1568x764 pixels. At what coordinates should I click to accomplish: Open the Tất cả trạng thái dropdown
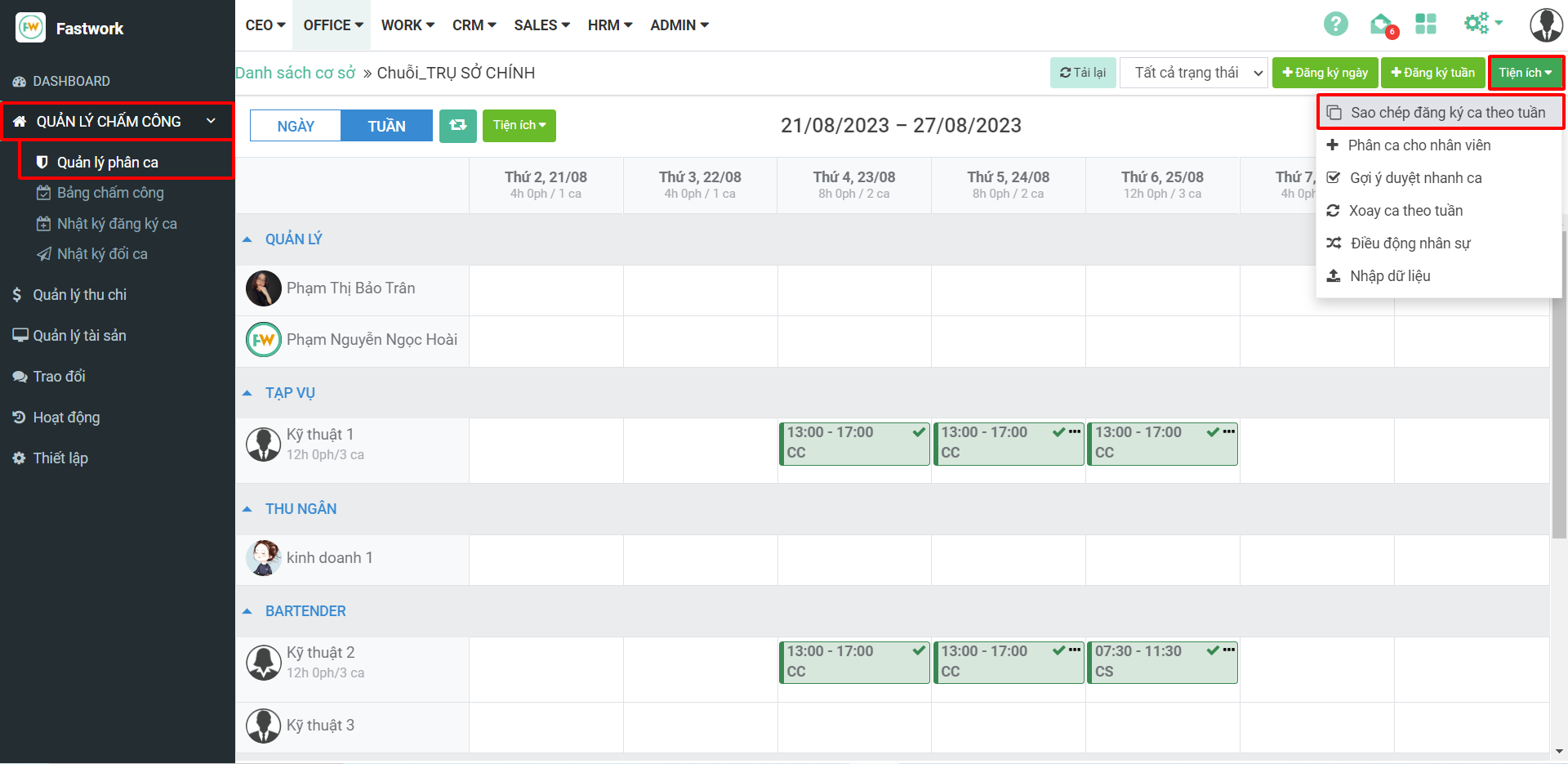(1193, 73)
